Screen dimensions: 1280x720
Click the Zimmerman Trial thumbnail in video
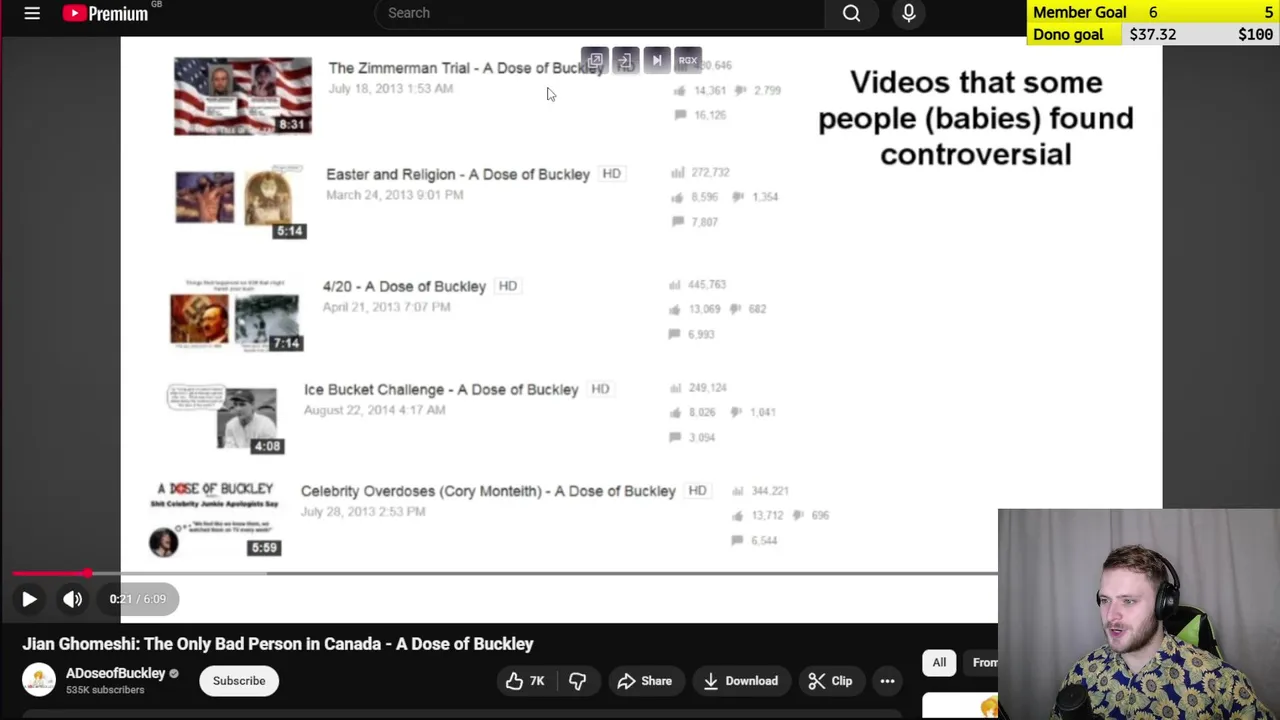tap(243, 96)
